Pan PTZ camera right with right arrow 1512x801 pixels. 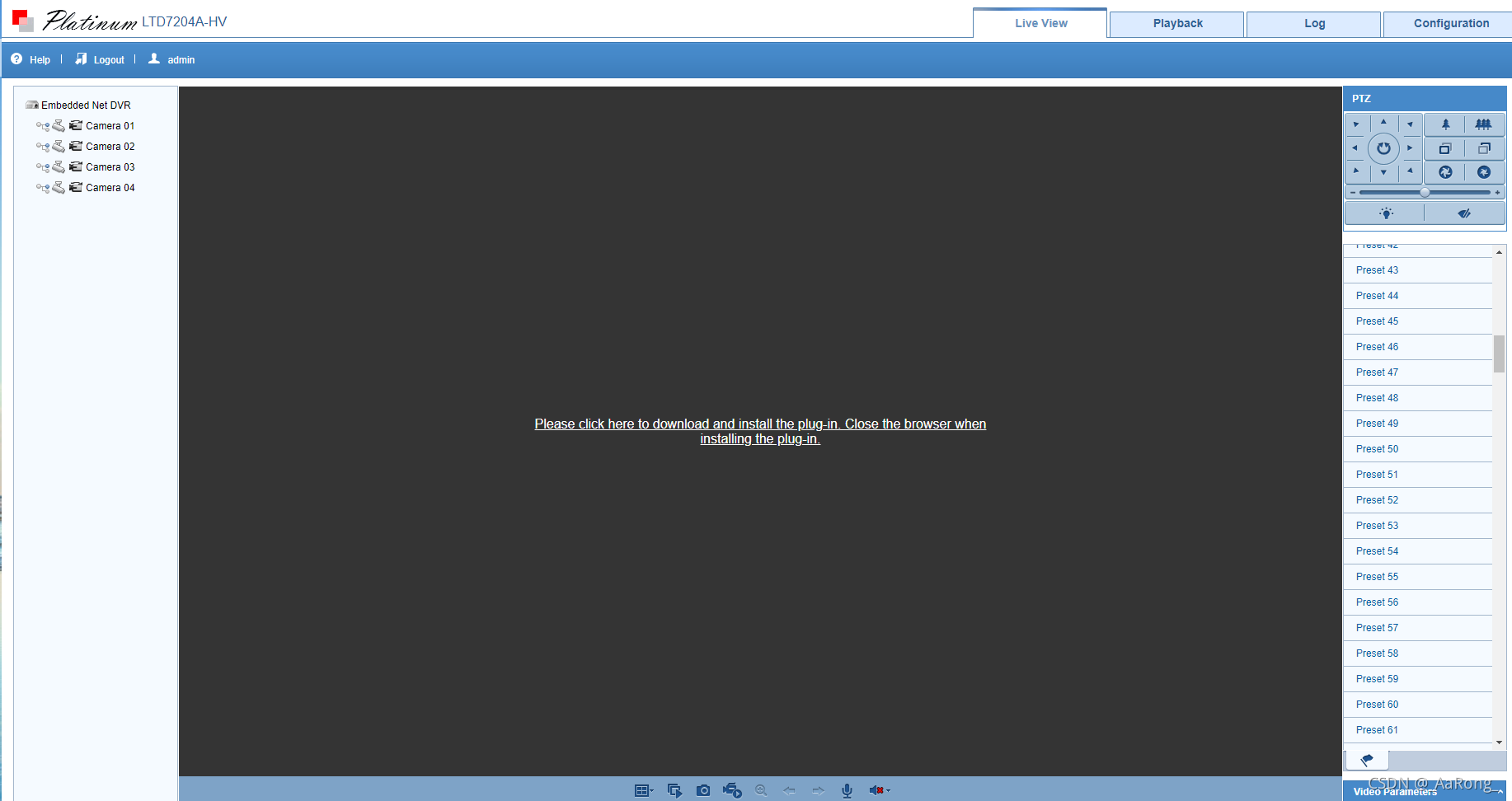1411,148
